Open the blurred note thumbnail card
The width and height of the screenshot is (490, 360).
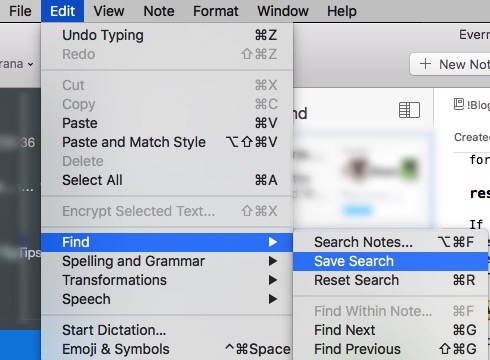363,180
